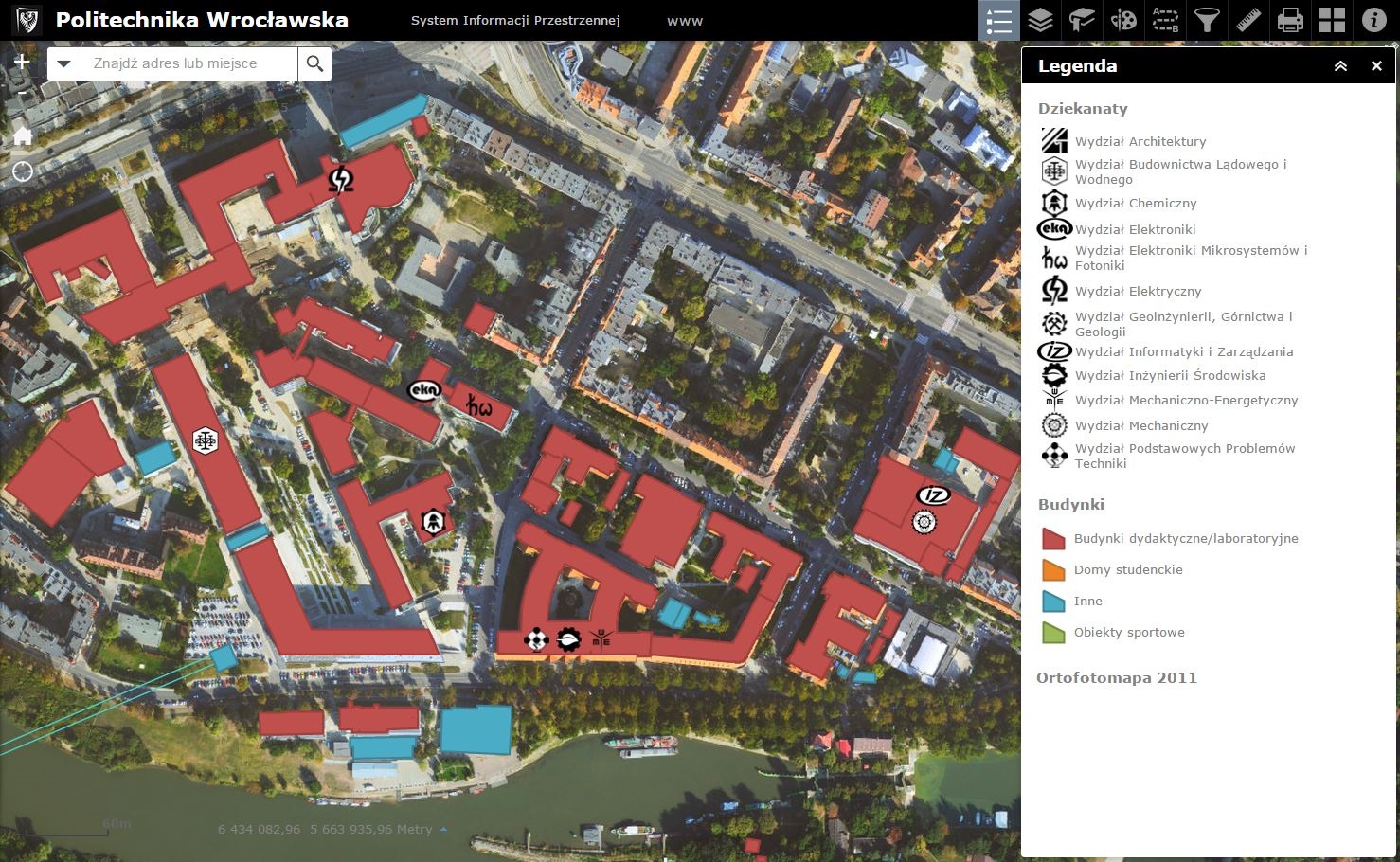Click the Geoinżynierii, Górnictwa legend symbol
This screenshot has height=862, width=1400.
(x=1054, y=324)
